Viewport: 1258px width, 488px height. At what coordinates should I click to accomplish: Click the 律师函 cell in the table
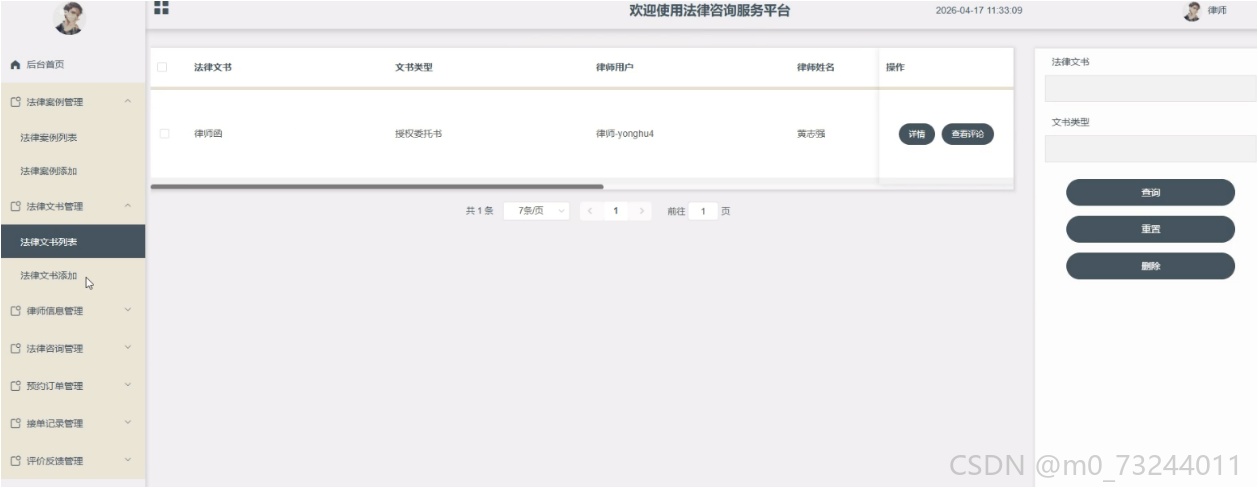(208, 133)
